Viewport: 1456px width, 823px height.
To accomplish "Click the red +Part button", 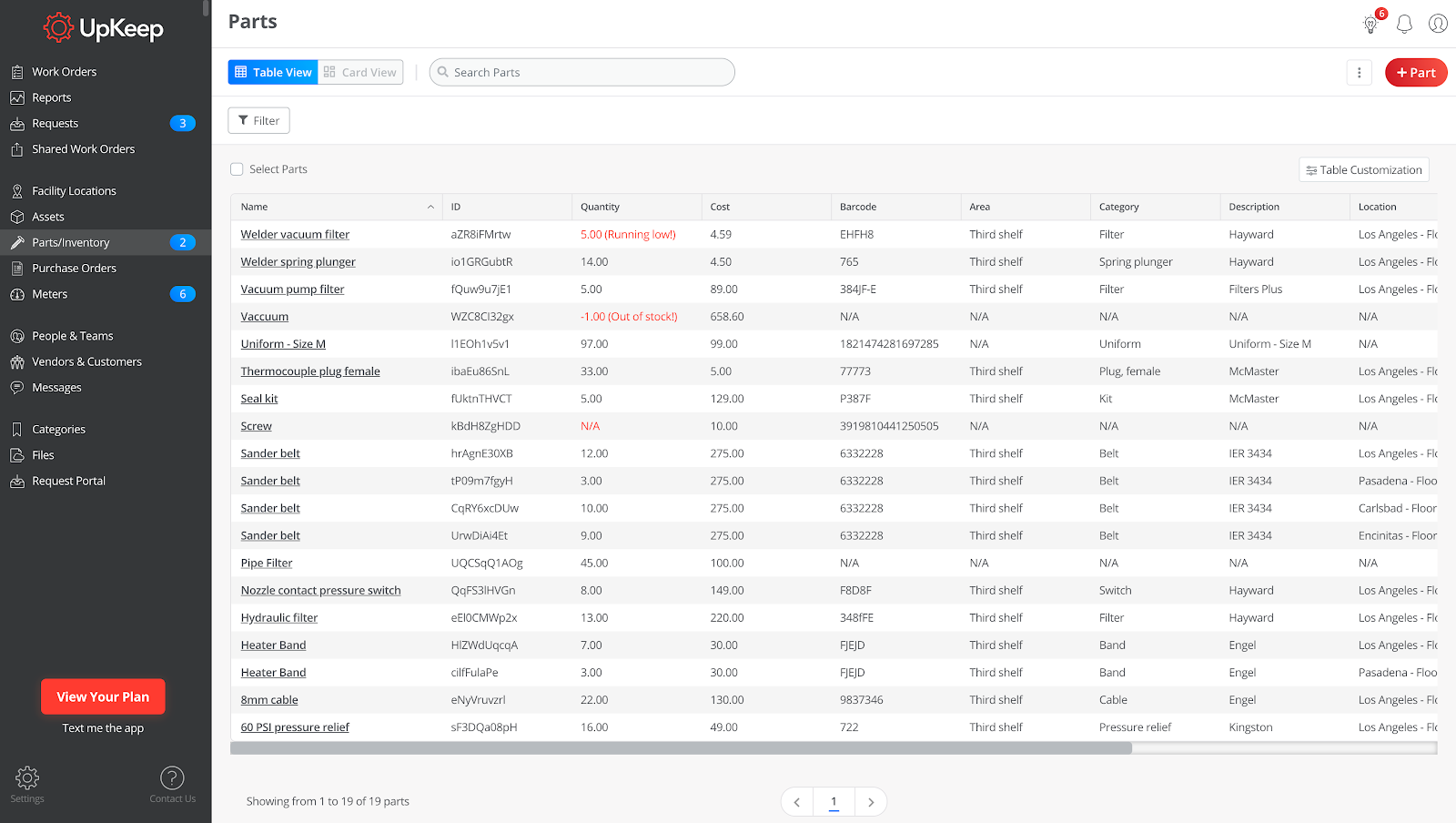I will pos(1416,72).
